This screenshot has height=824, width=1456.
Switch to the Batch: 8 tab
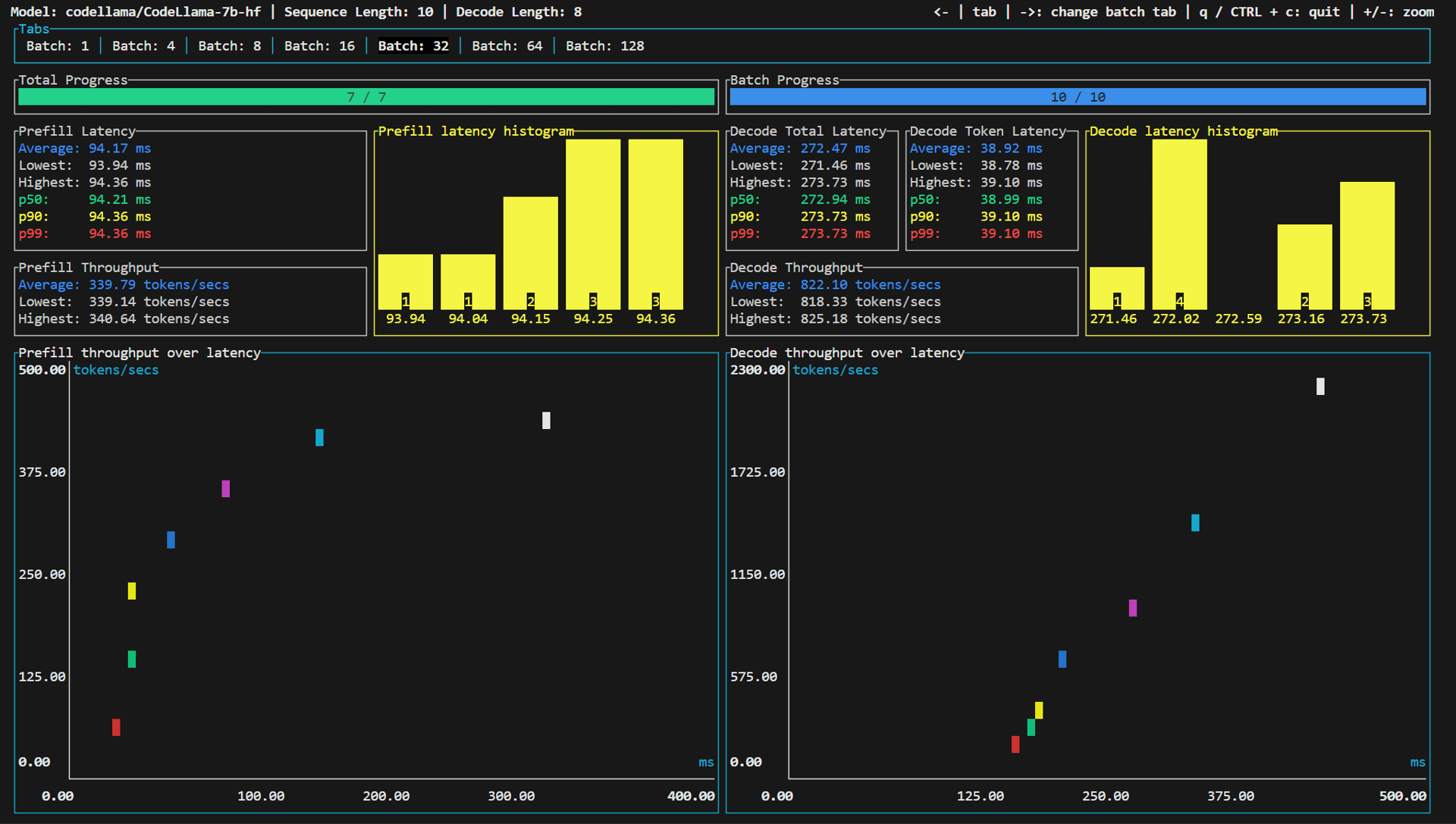click(x=230, y=46)
